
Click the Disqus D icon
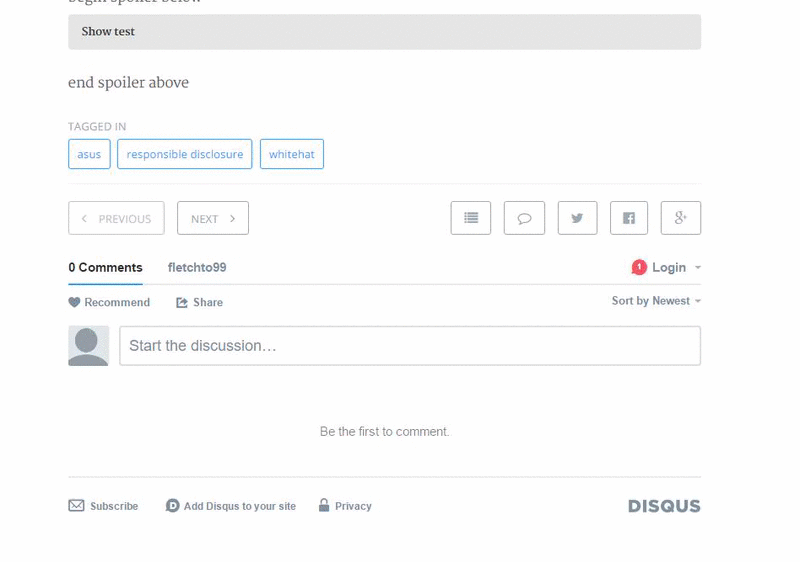coord(172,505)
